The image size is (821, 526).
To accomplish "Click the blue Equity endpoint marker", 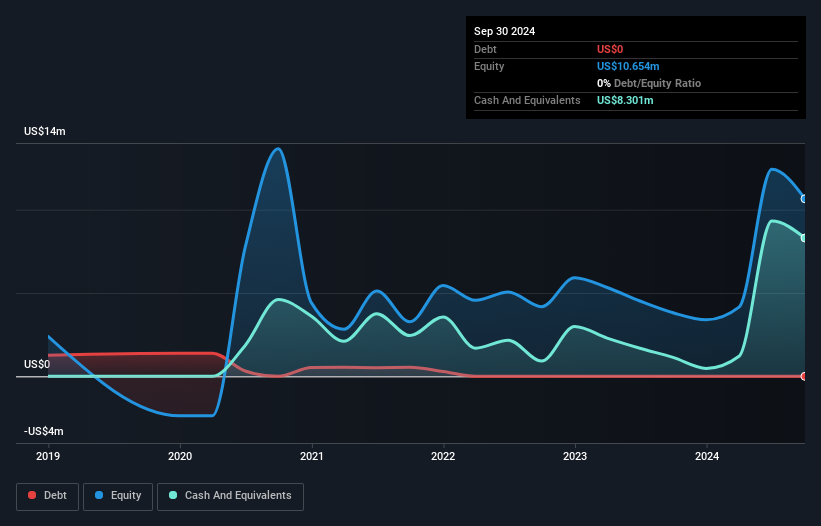I will coord(804,199).
